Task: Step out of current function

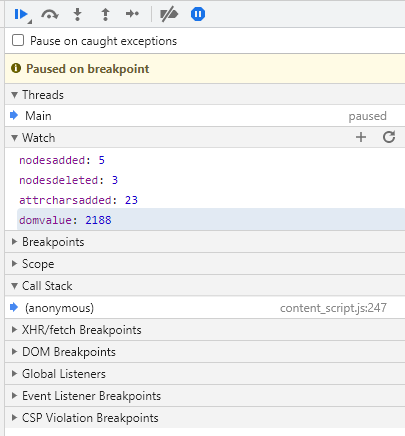Action: point(105,14)
